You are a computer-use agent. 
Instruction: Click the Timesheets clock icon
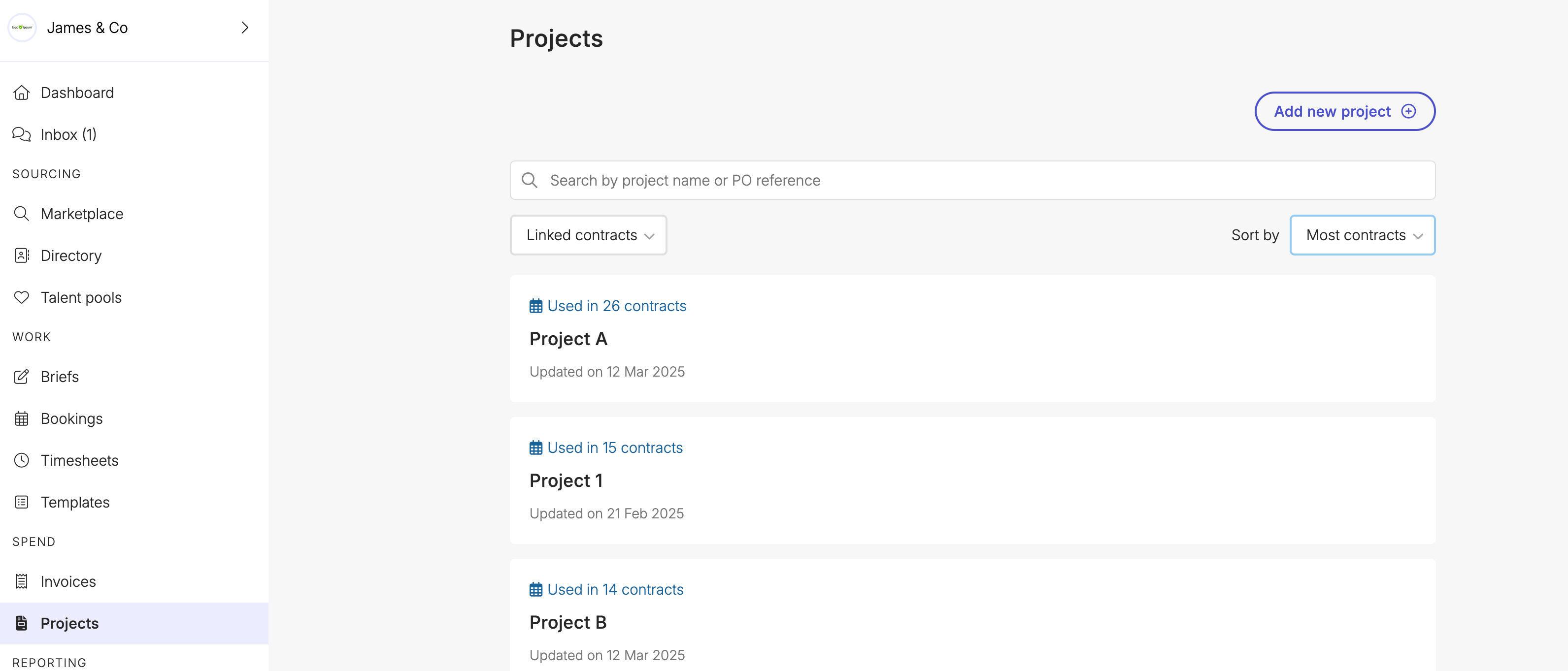[21, 460]
